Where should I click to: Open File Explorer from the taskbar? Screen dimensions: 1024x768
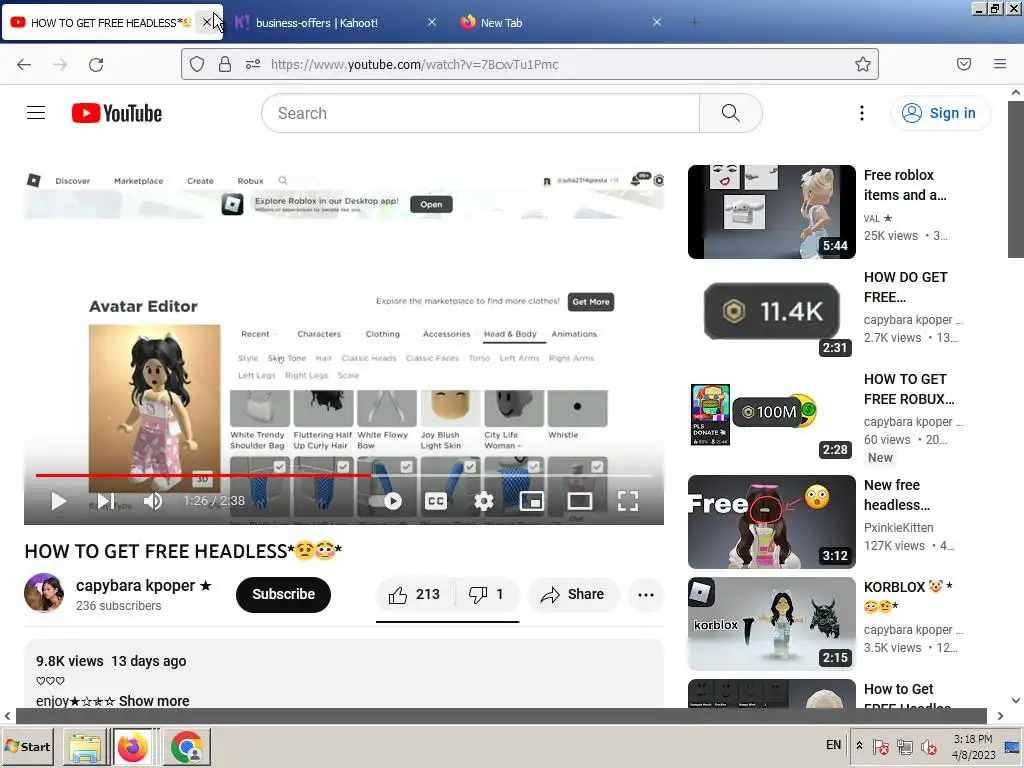85,747
